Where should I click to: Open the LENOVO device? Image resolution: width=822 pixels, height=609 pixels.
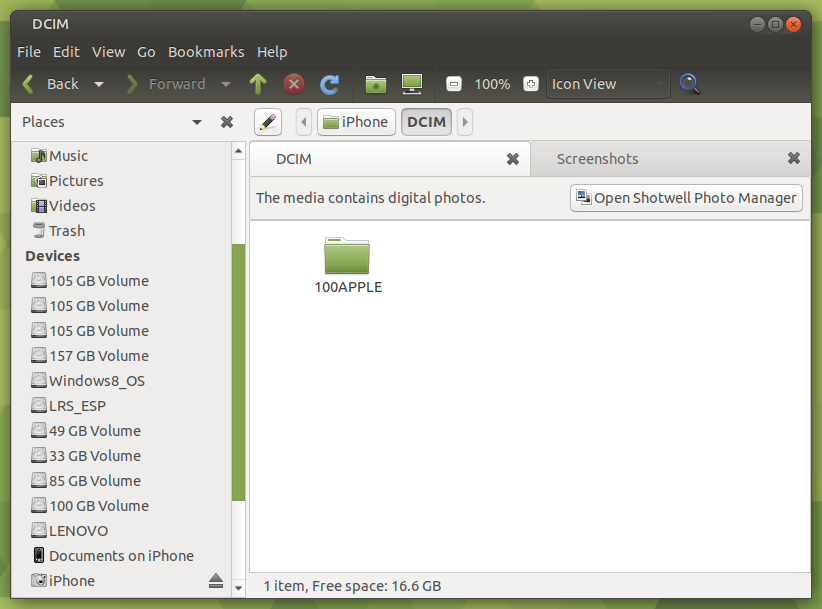coord(69,531)
